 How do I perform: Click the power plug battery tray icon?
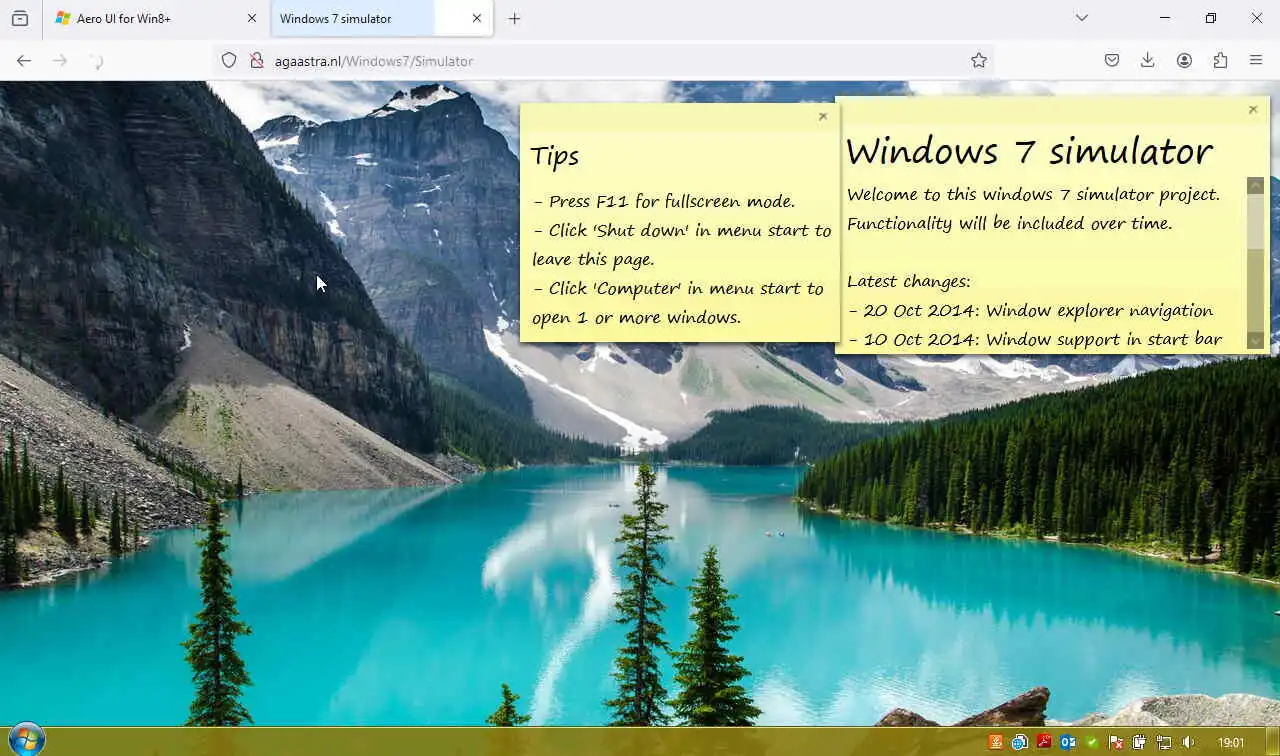coord(1140,742)
